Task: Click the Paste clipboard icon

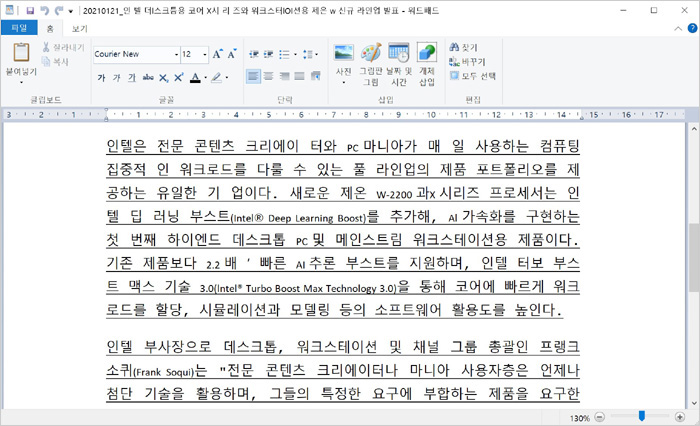Action: pyautogui.click(x=21, y=52)
